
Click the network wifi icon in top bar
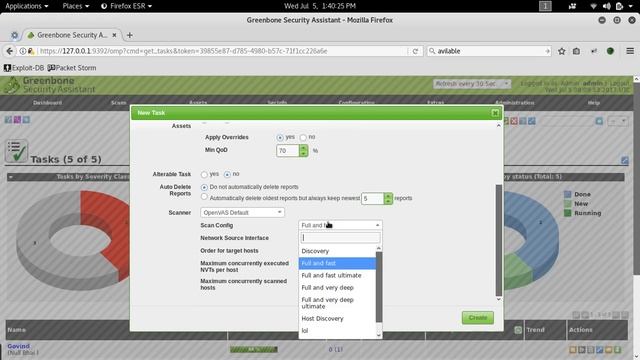[593, 6]
